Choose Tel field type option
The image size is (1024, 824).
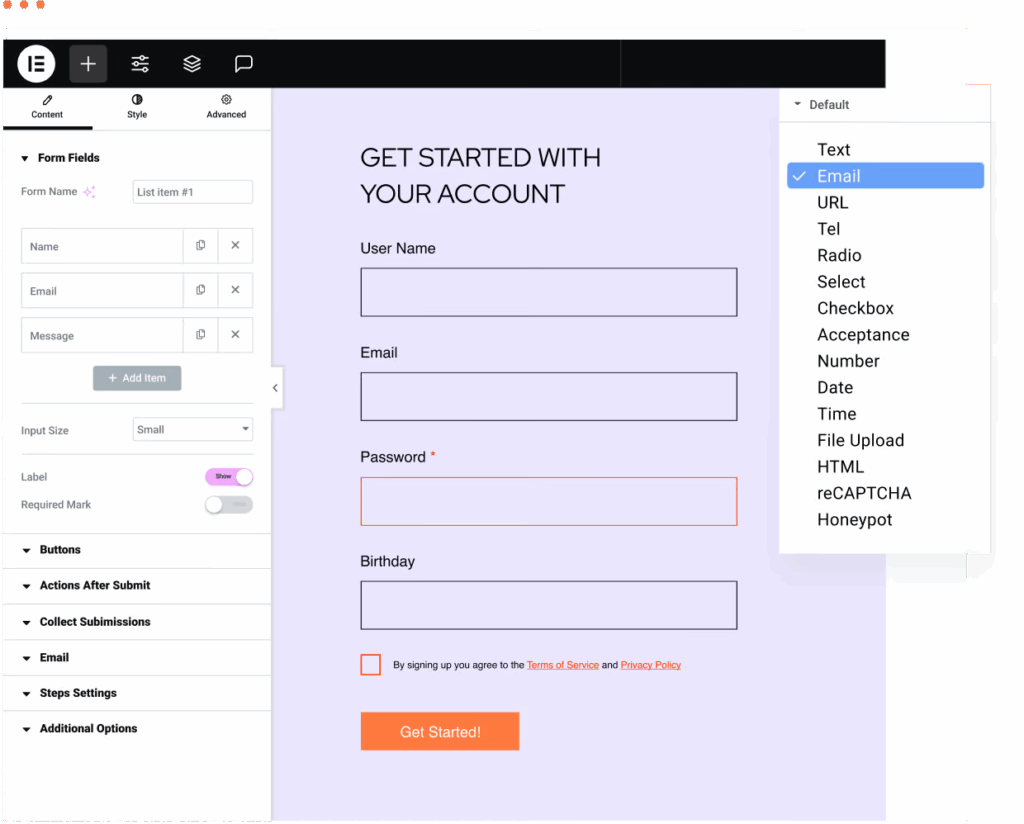pos(886,229)
